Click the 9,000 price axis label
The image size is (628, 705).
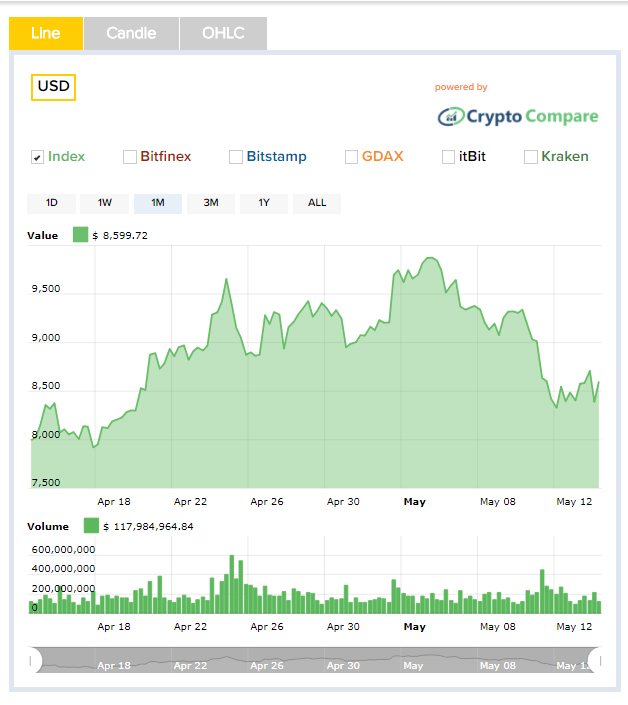pos(46,338)
